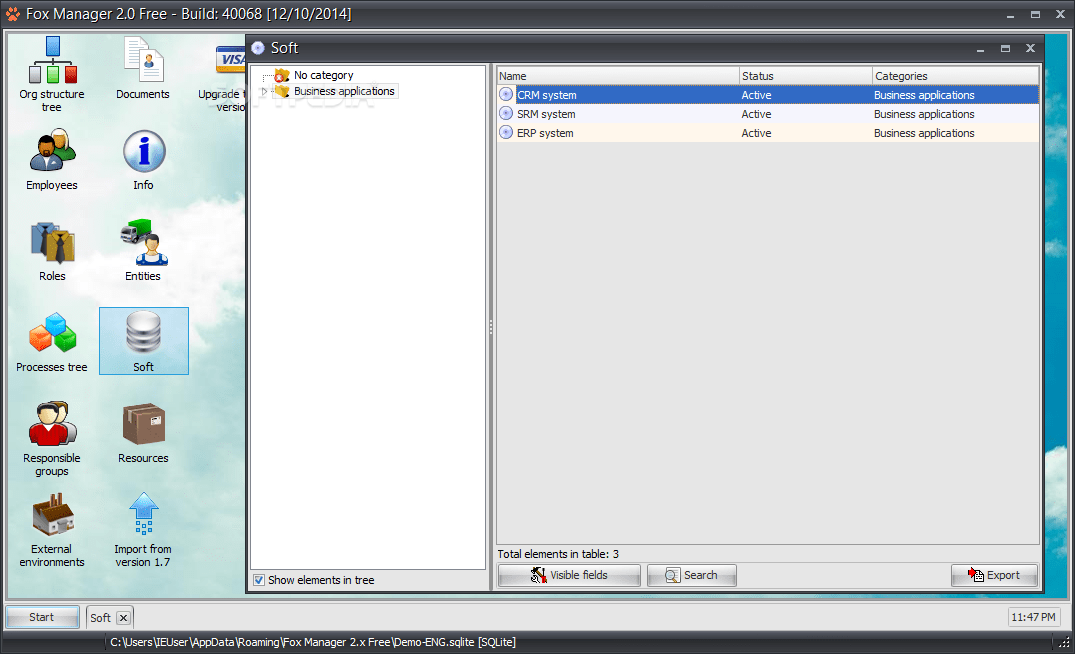Open the Search dialog
This screenshot has height=654, width=1075.
coord(691,575)
